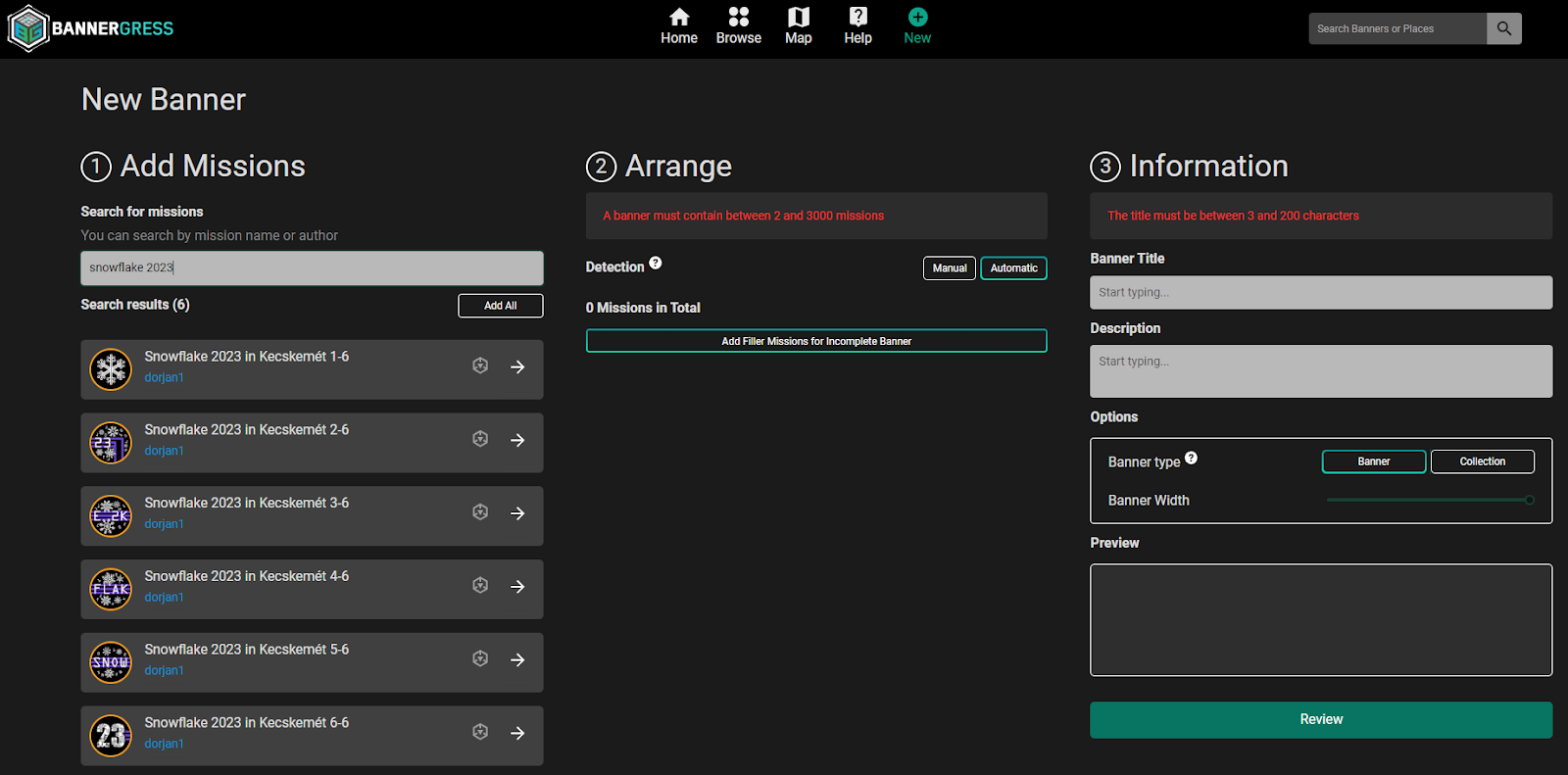Screen dimensions: 1568x775
Task: Click arrow for Snowflake 2023 Kecskemét 6-6
Action: [x=517, y=733]
